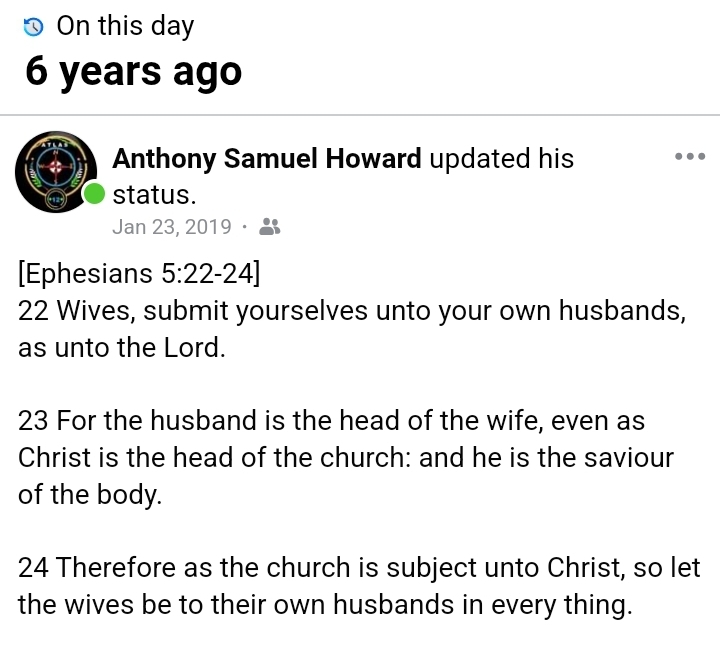720x646 pixels.
Task: Click the verse 23 'For the husband' line
Action: click(346, 421)
